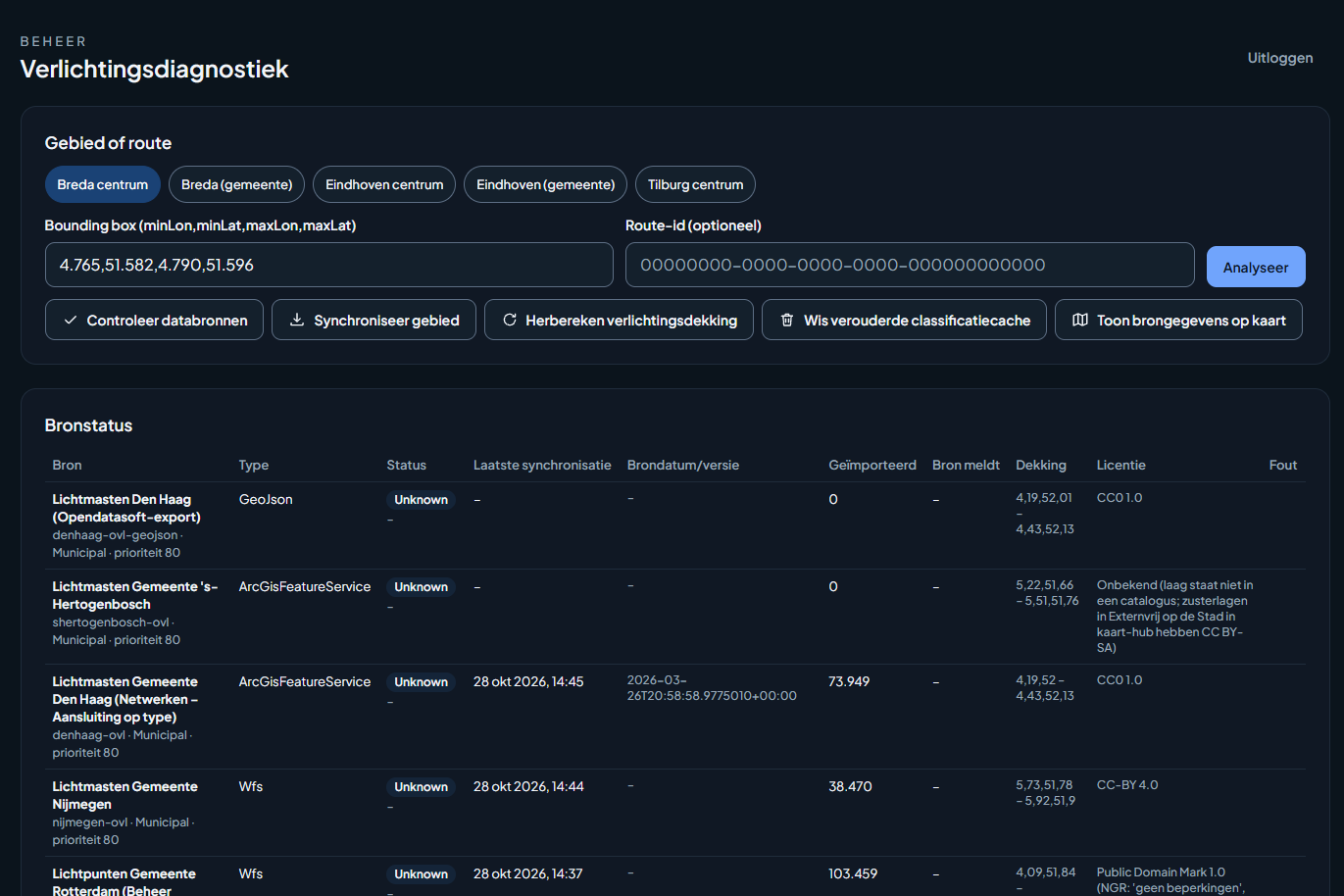The image size is (1344, 896).
Task: Click the Fout column header
Action: (x=1283, y=465)
